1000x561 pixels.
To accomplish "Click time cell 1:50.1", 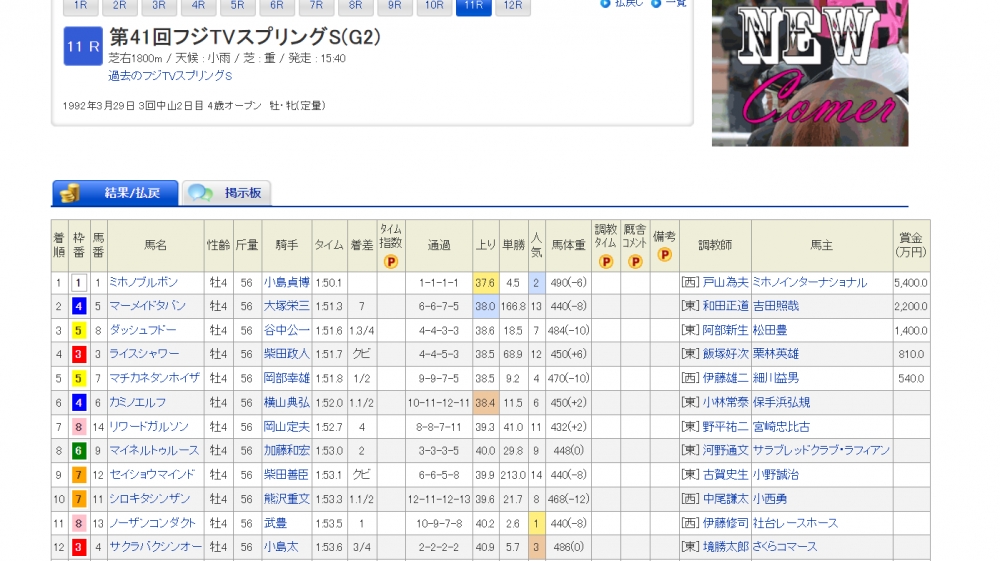I will pos(329,282).
